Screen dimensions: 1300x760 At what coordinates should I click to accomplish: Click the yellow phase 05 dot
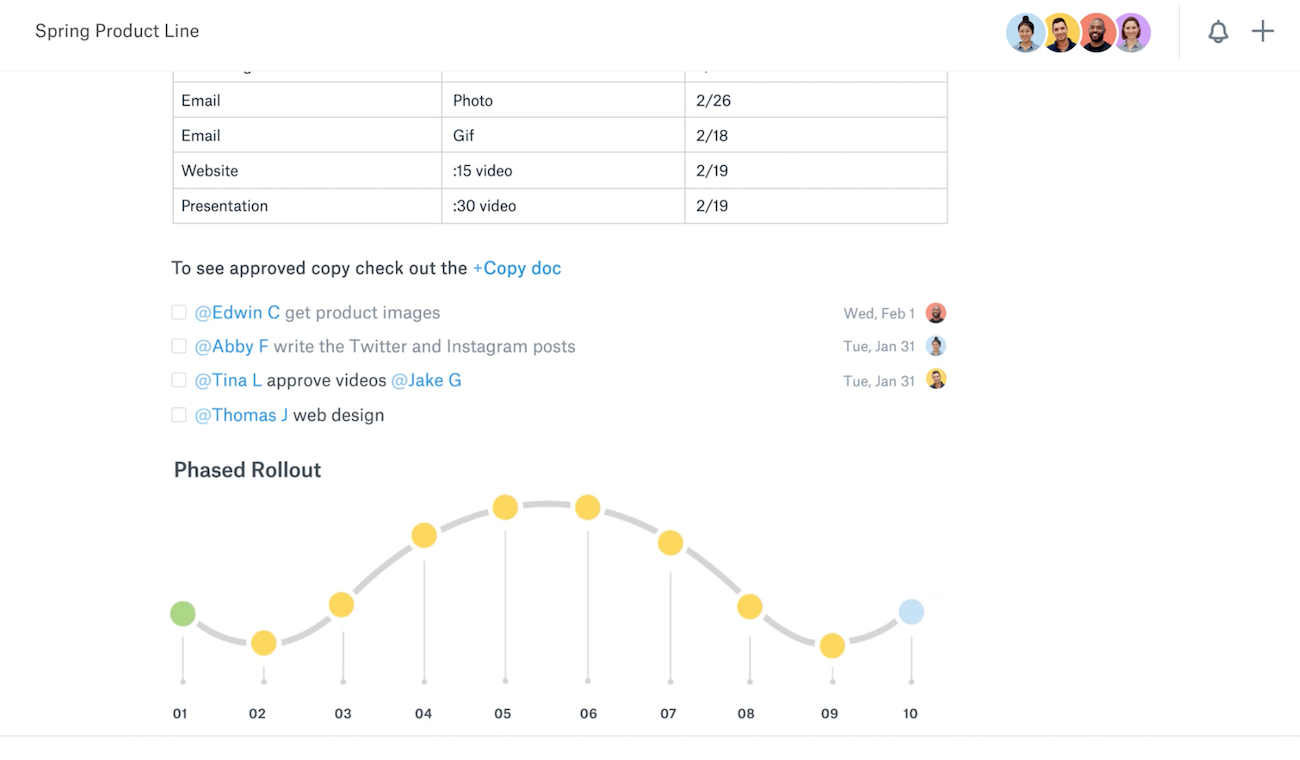(x=505, y=507)
